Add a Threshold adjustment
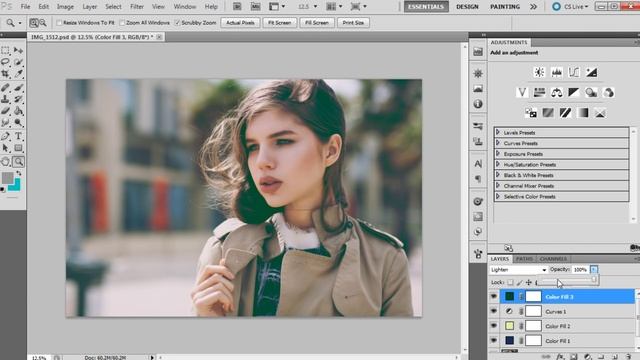The image size is (640, 360). [565, 113]
